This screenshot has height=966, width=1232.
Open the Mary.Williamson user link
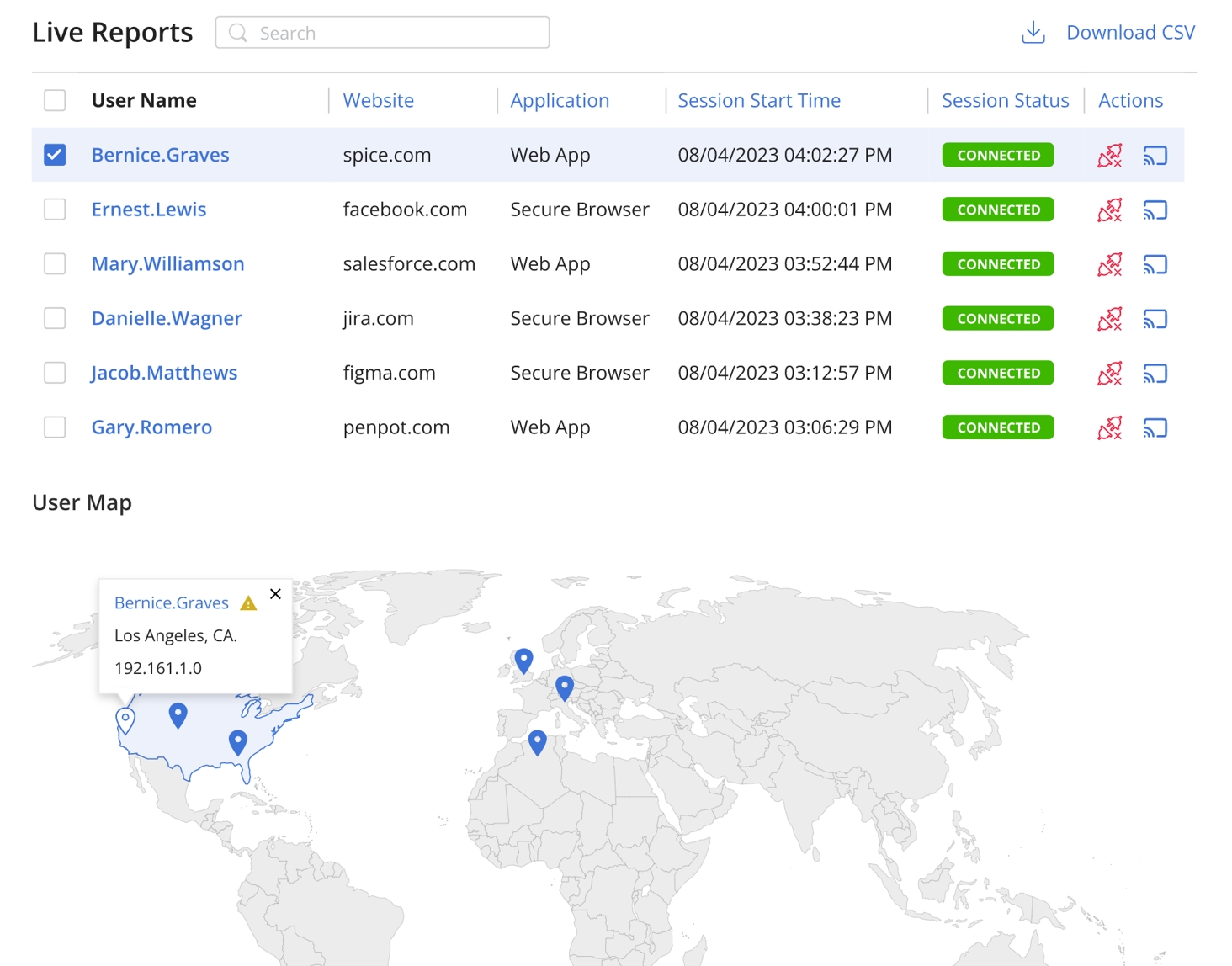tap(167, 264)
